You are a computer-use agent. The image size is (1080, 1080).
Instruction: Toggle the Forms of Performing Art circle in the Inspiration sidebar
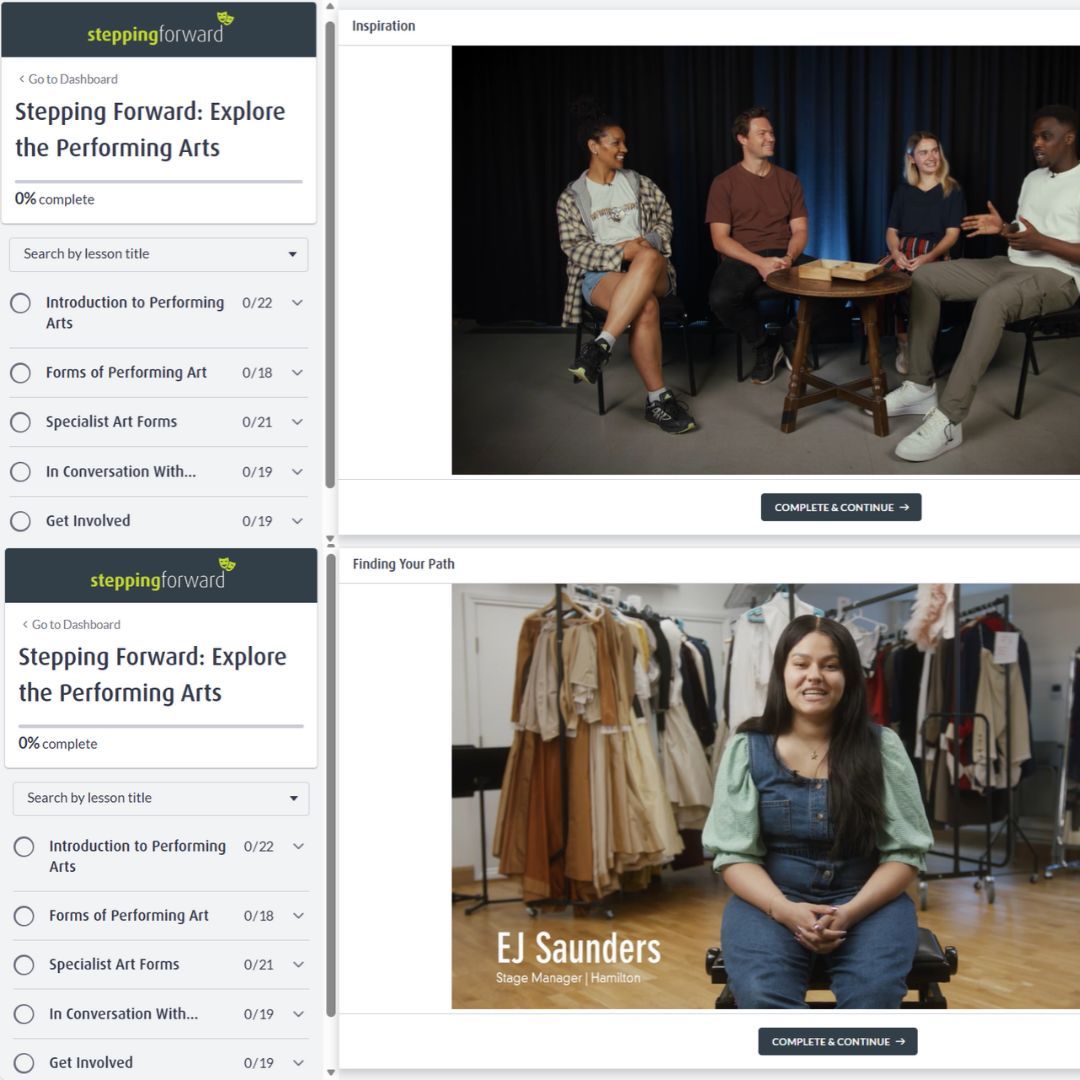tap(21, 373)
